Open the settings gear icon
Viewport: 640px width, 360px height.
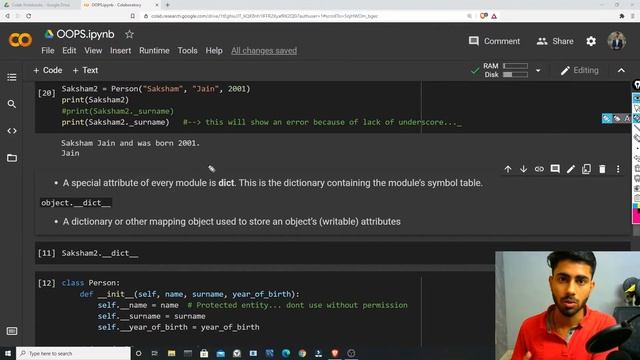(x=591, y=41)
